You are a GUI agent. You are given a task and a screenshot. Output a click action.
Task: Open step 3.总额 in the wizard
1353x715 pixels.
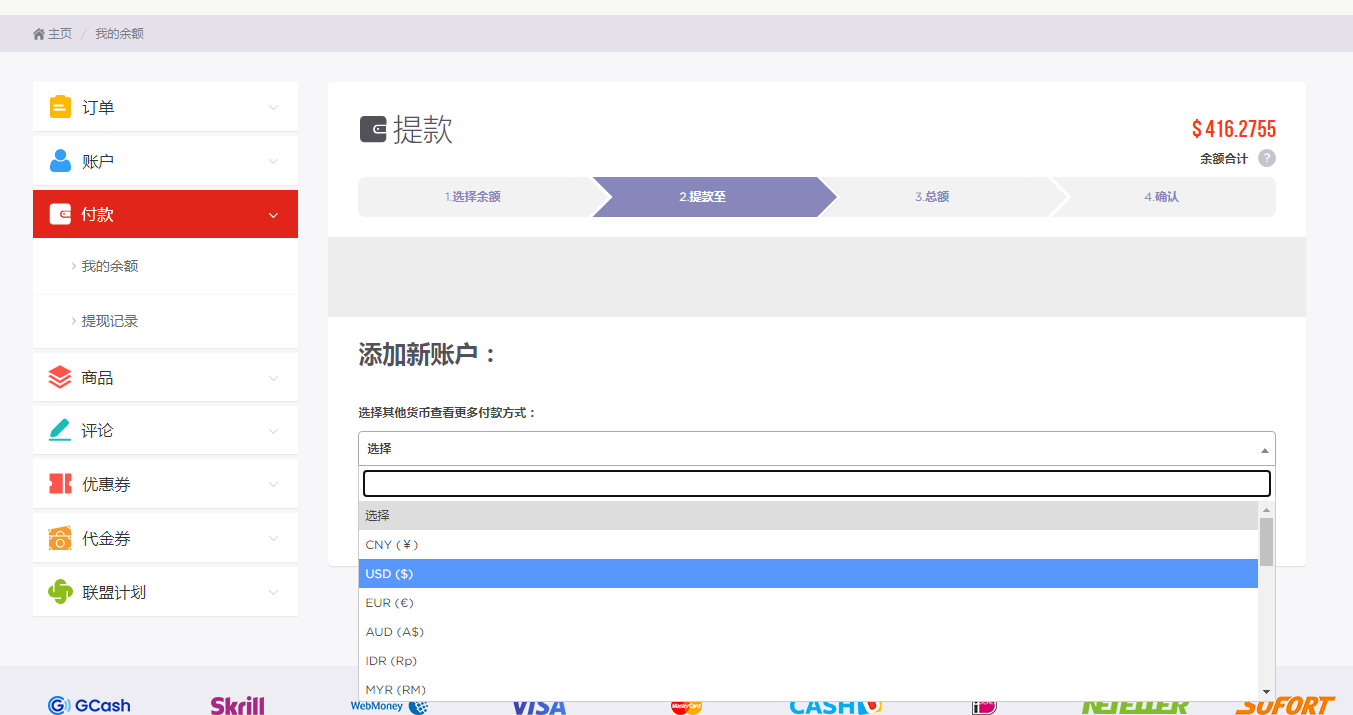click(x=932, y=197)
